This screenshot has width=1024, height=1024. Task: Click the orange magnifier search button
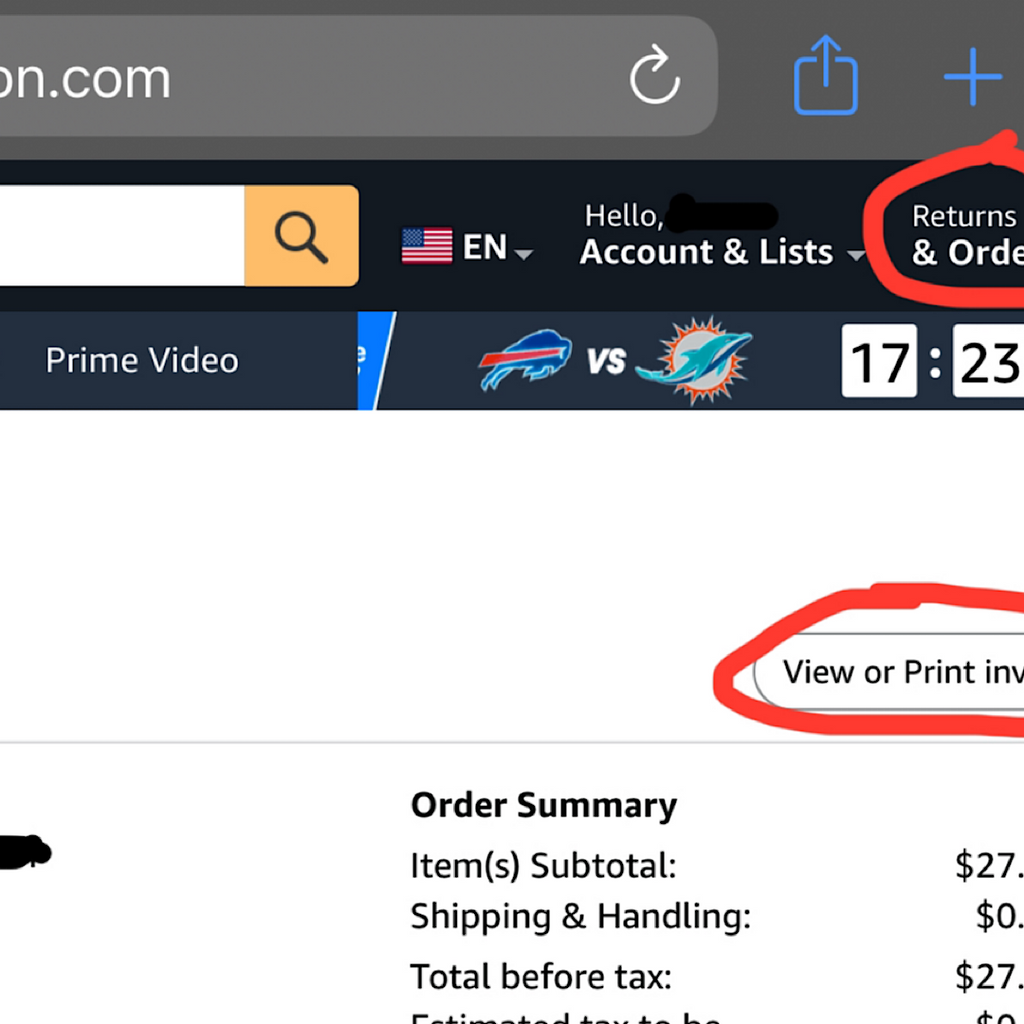[301, 236]
